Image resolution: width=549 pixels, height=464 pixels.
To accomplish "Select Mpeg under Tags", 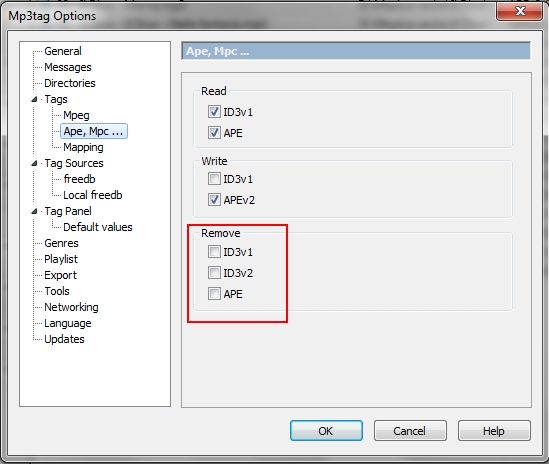I will pyautogui.click(x=76, y=115).
